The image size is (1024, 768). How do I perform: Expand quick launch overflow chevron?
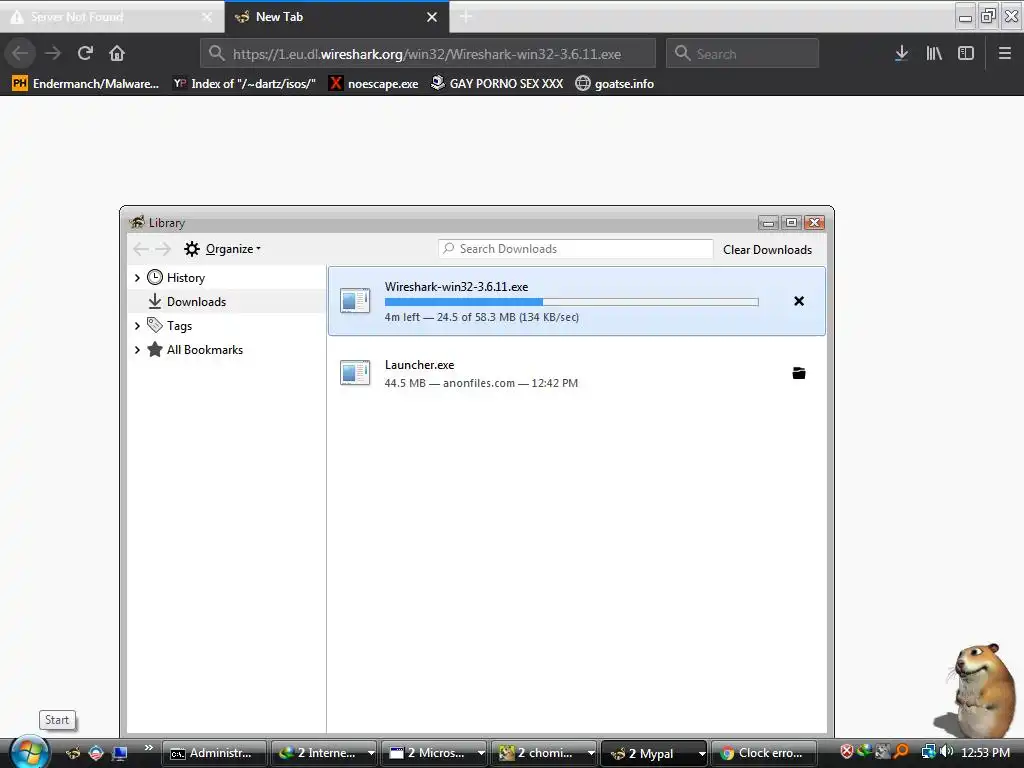click(x=148, y=748)
